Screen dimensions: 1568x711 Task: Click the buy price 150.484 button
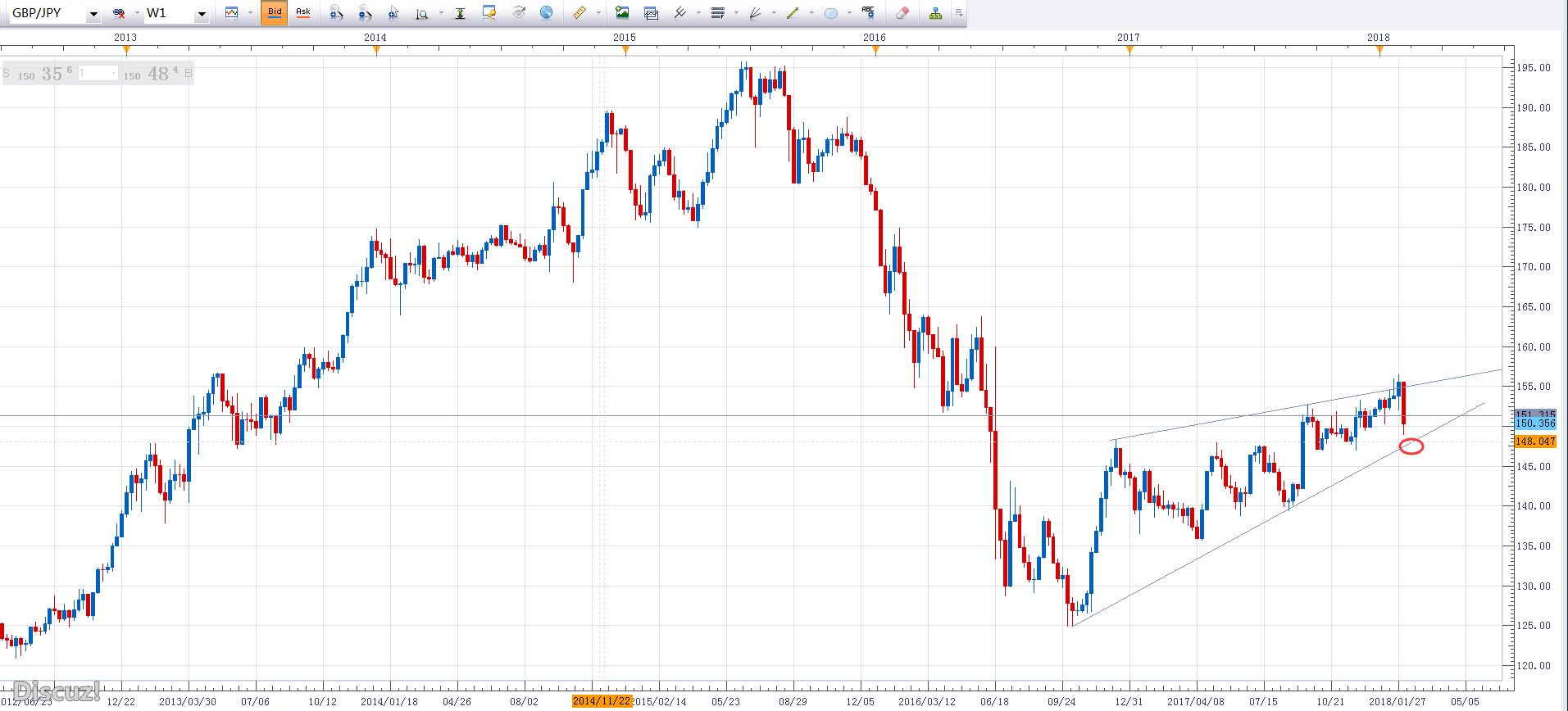(x=158, y=74)
